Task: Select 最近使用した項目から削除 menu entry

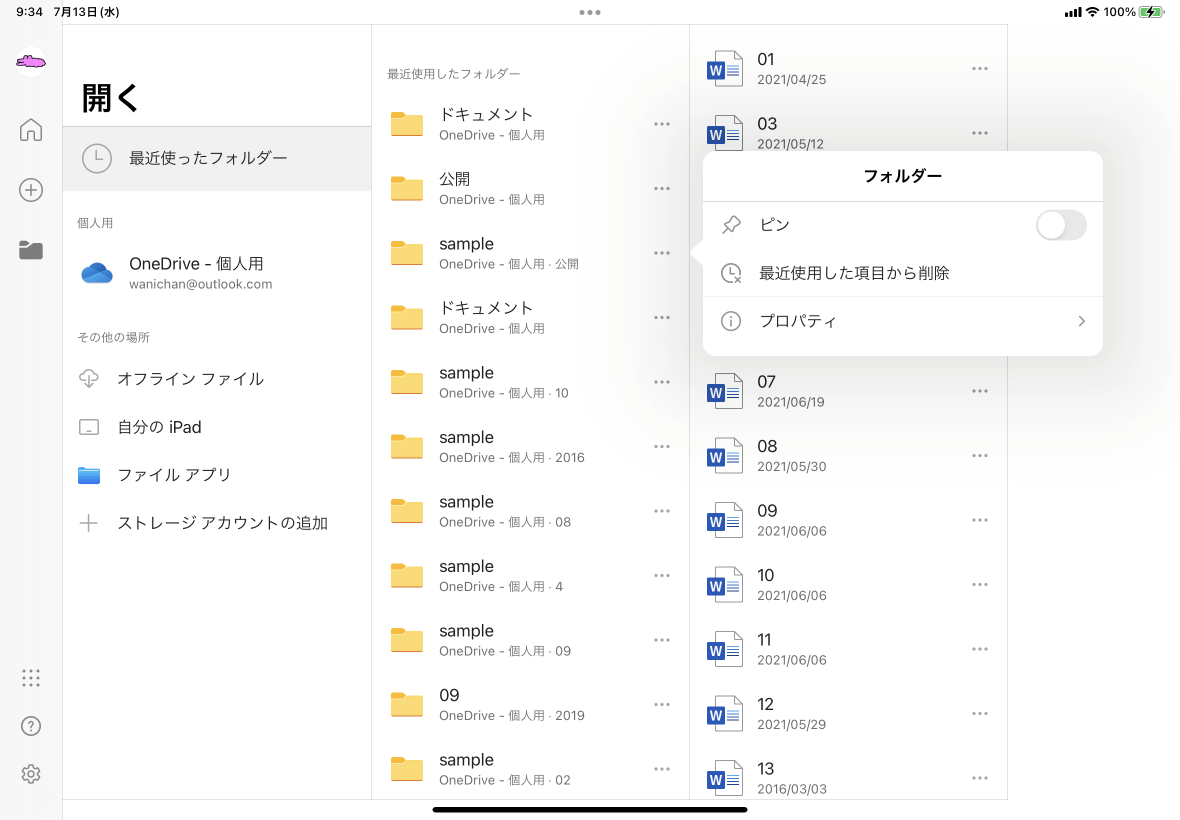Action: pos(854,273)
